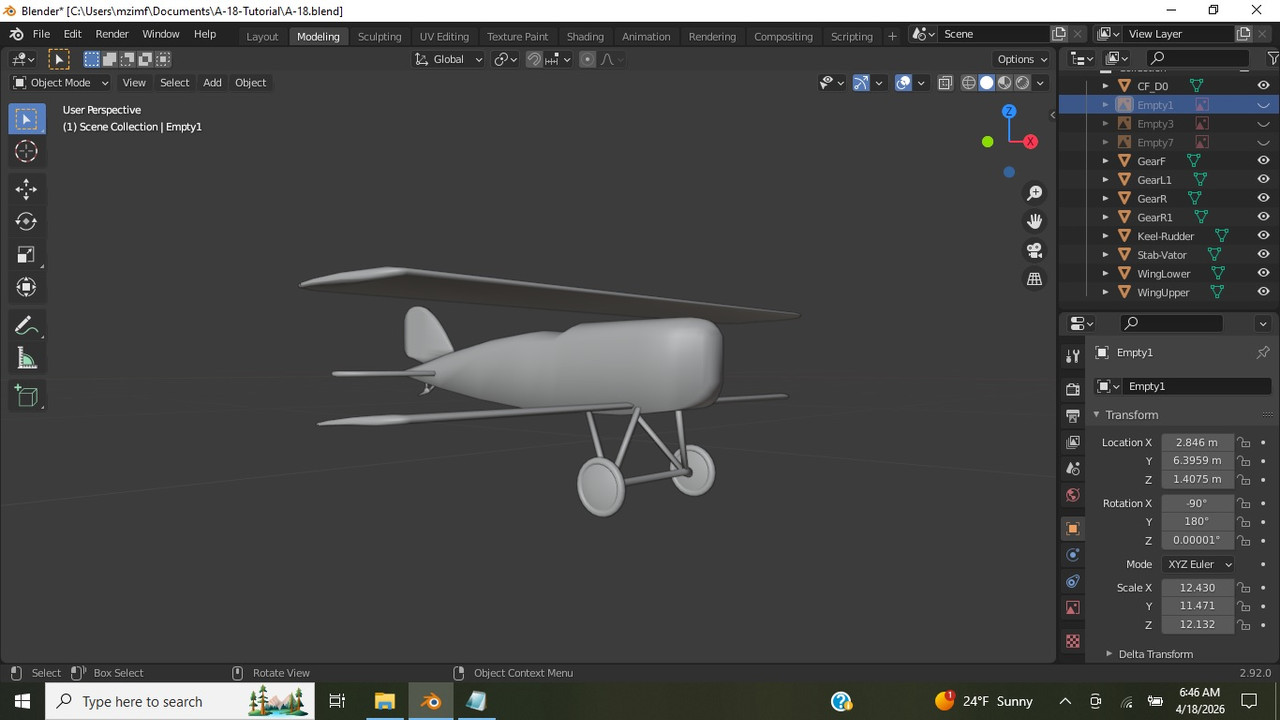Select the GearR1 outliner row

[1169, 217]
